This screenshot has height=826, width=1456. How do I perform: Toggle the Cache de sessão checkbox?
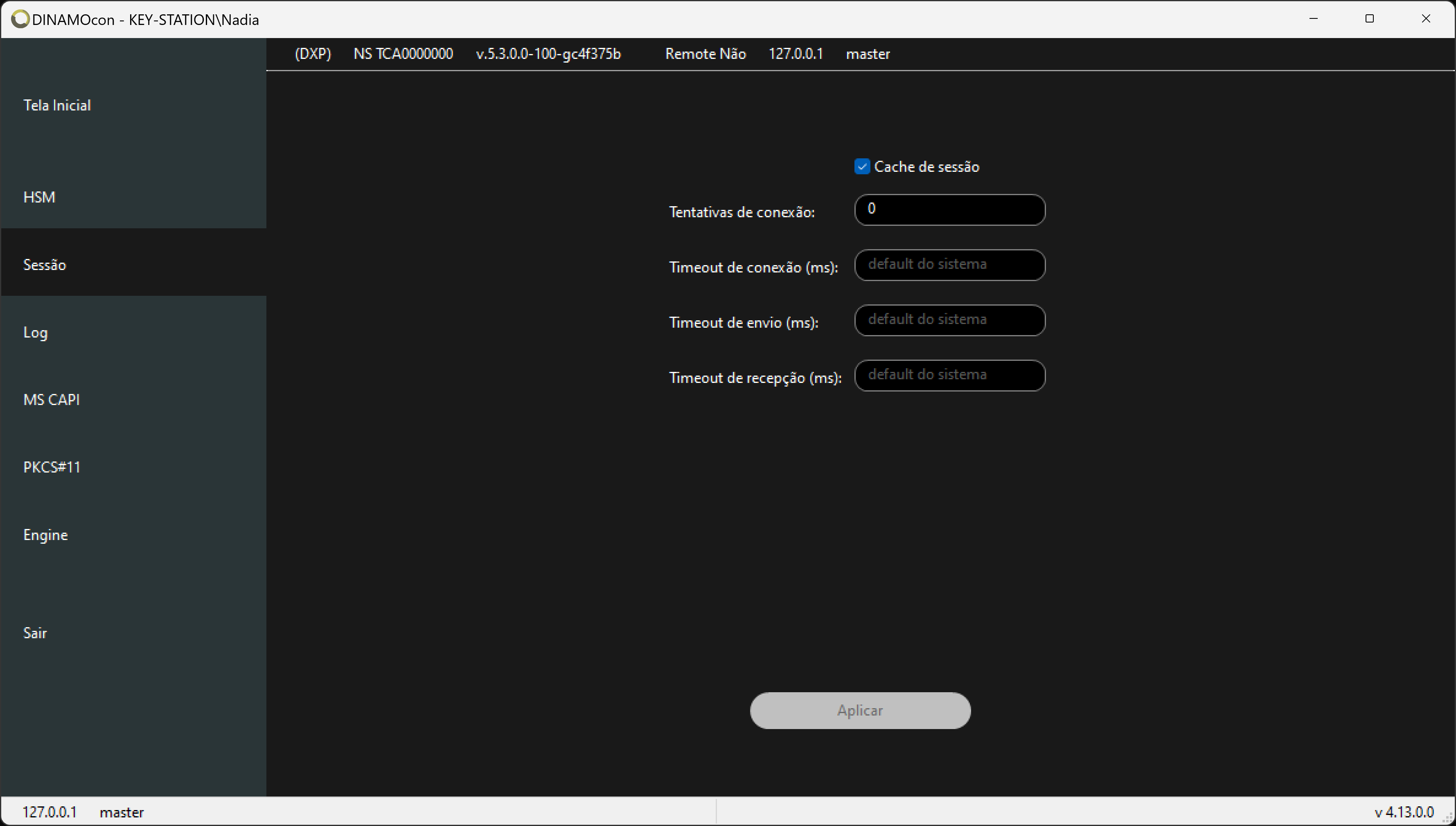click(x=862, y=167)
